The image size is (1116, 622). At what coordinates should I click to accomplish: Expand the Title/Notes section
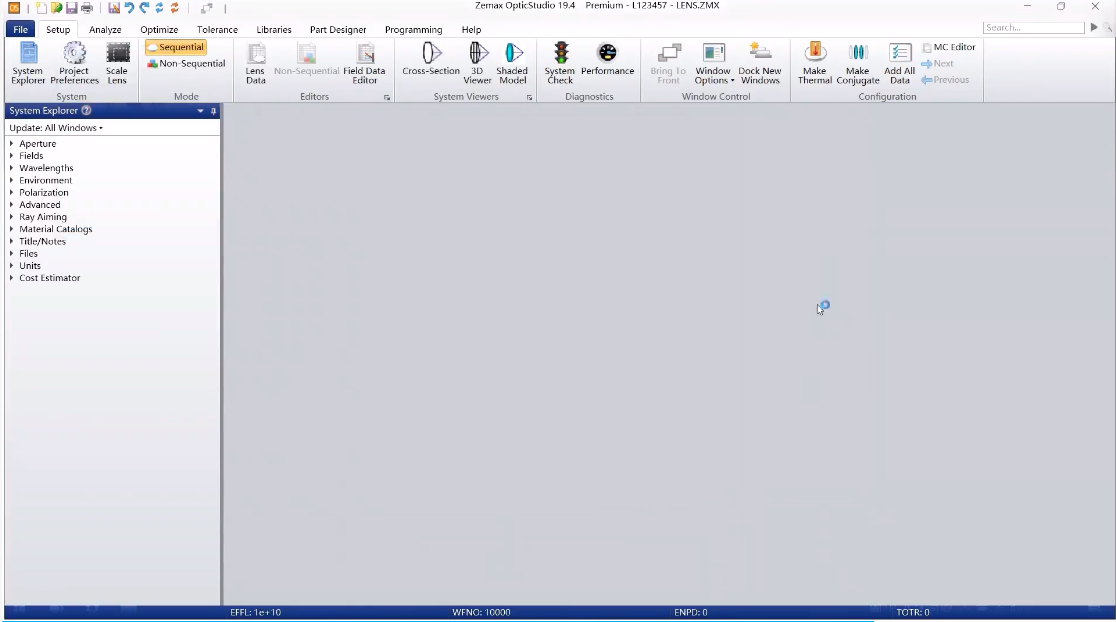coord(11,241)
